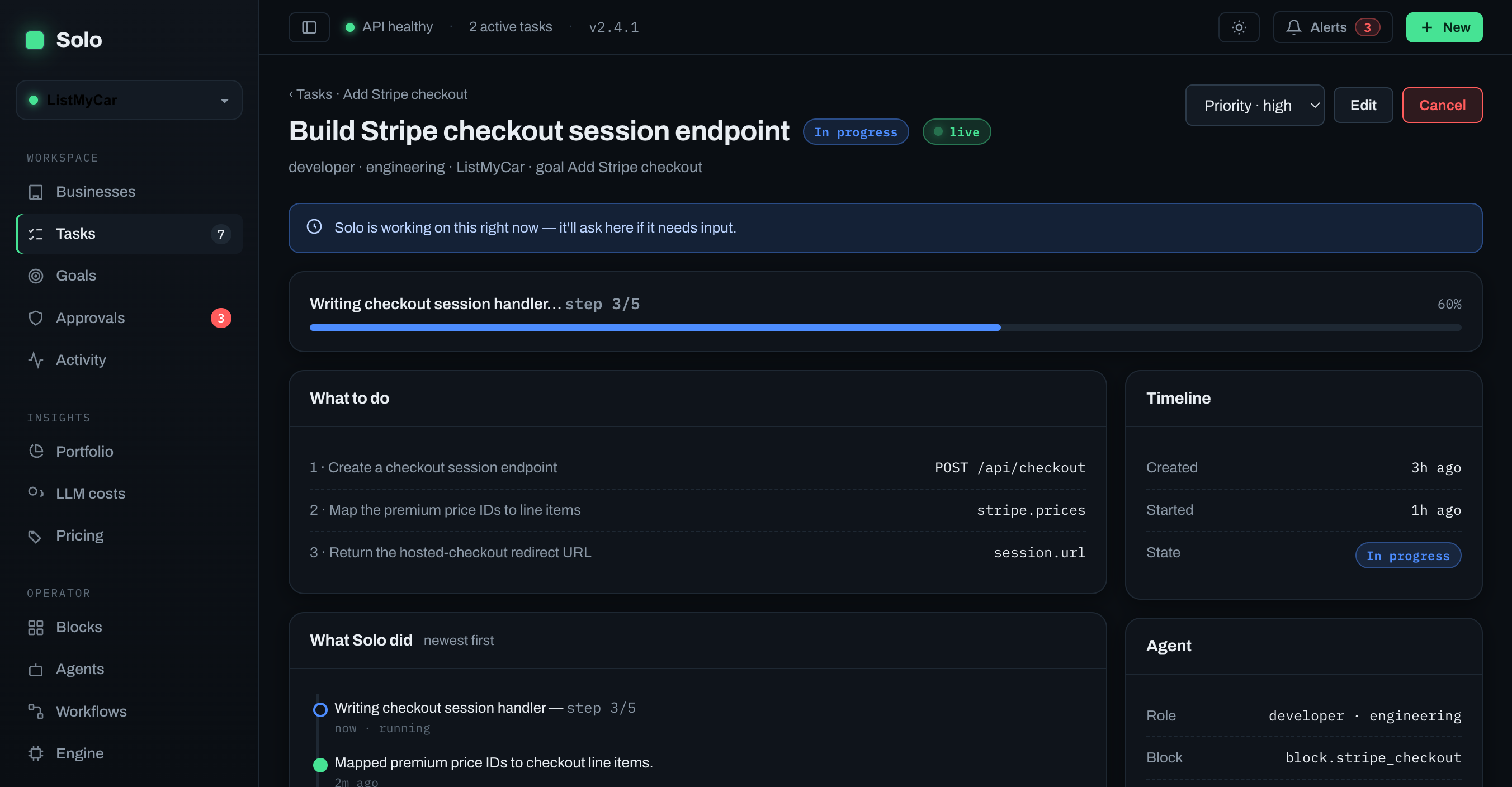Screen dimensions: 1512x787
Task: Click version 'v2.4.1' text
Action: (613, 27)
